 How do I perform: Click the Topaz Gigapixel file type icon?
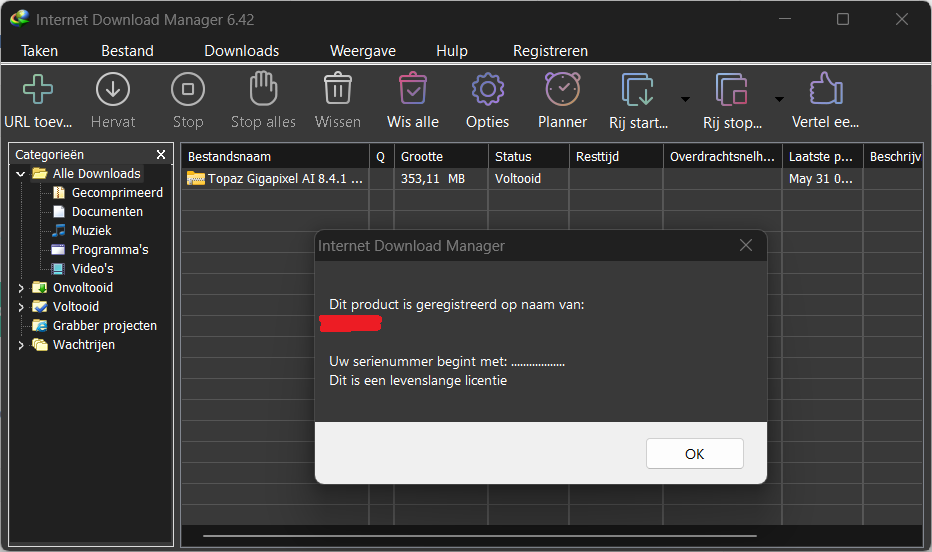point(196,178)
